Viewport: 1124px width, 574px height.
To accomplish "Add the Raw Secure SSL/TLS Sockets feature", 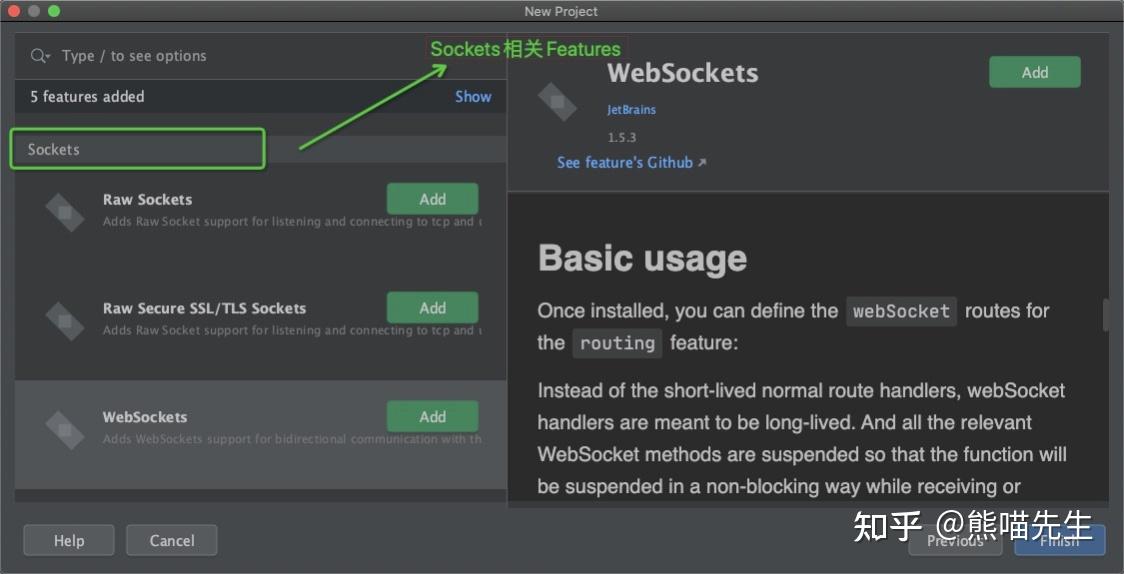I will 432,308.
